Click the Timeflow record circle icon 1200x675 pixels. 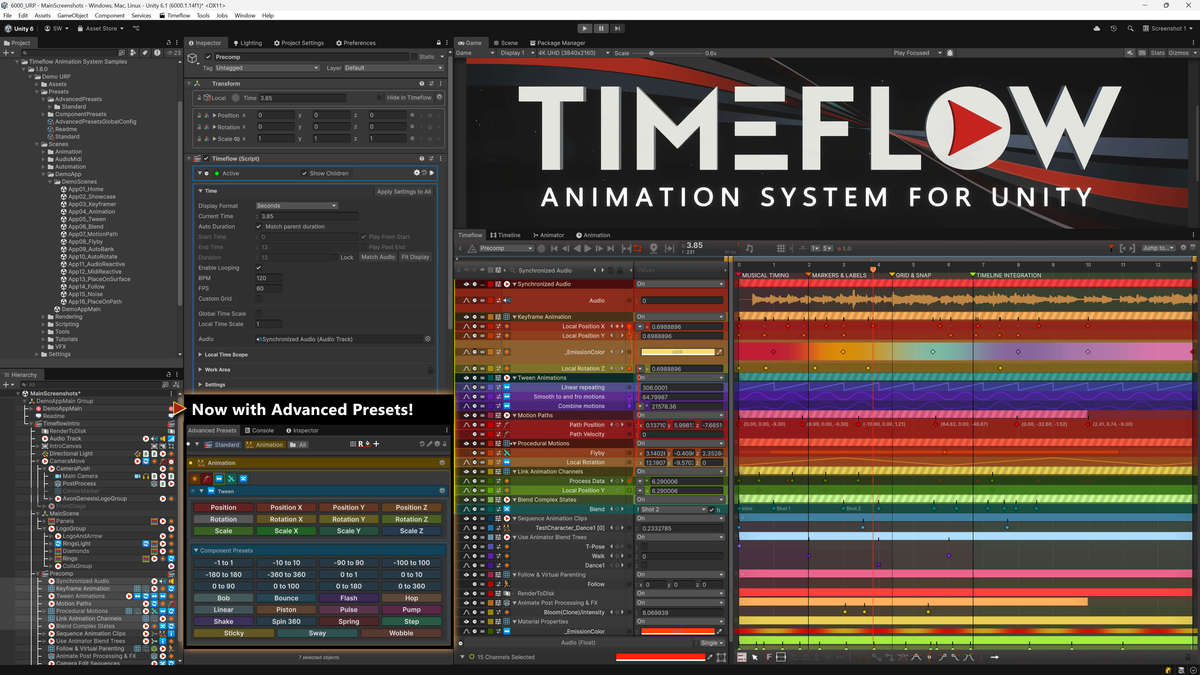click(x=541, y=248)
